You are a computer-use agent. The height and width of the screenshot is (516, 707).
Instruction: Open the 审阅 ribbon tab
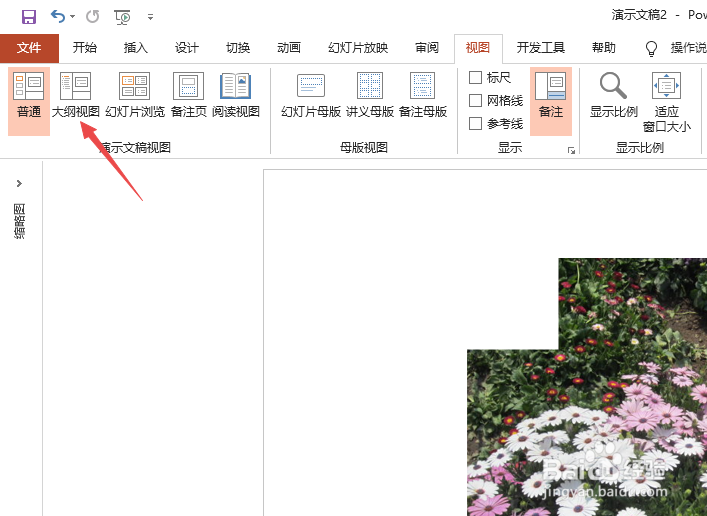[x=427, y=48]
